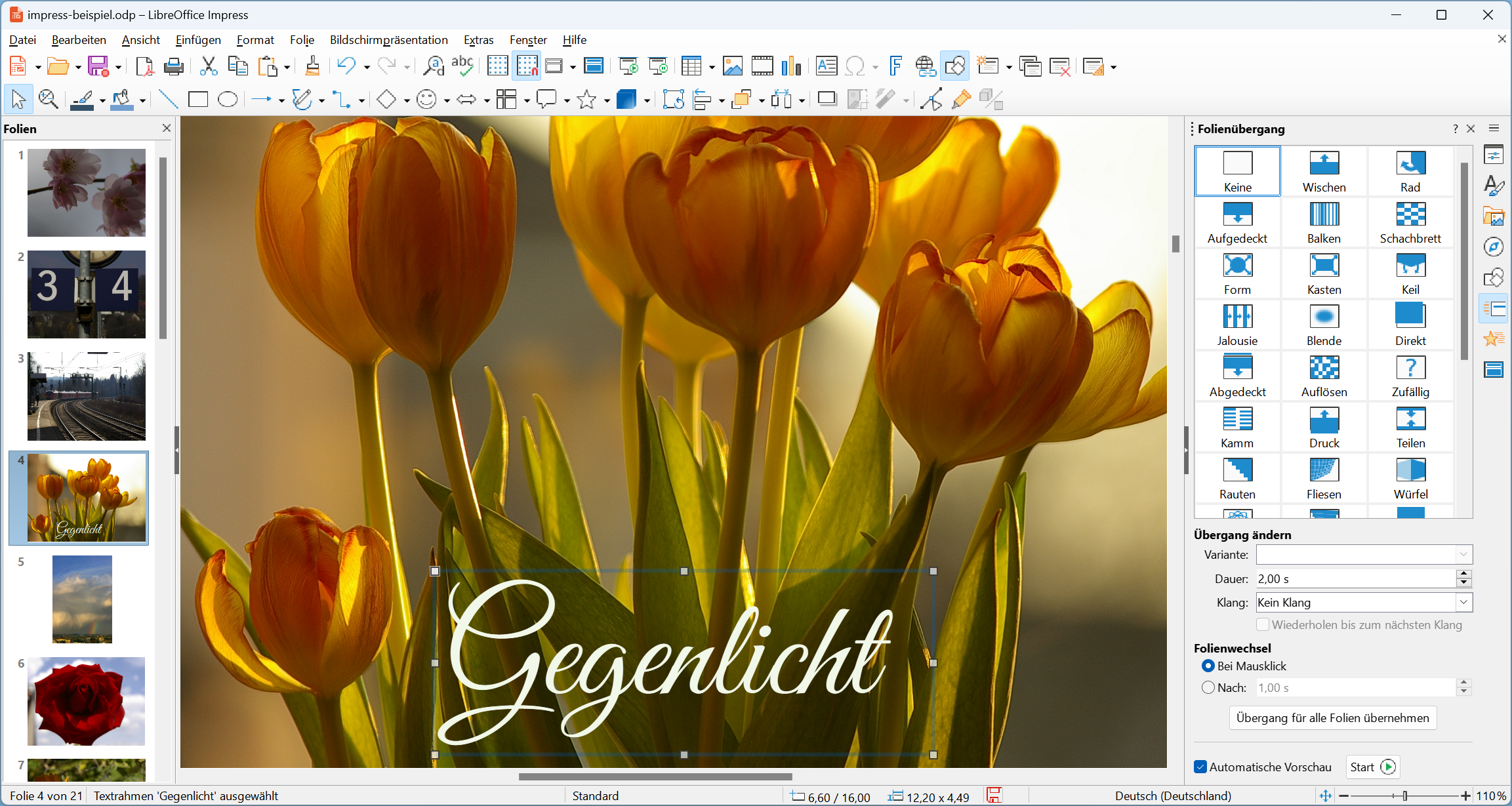The width and height of the screenshot is (1512, 806).
Task: Open the sidebar Gallery panel icon
Action: (1494, 216)
